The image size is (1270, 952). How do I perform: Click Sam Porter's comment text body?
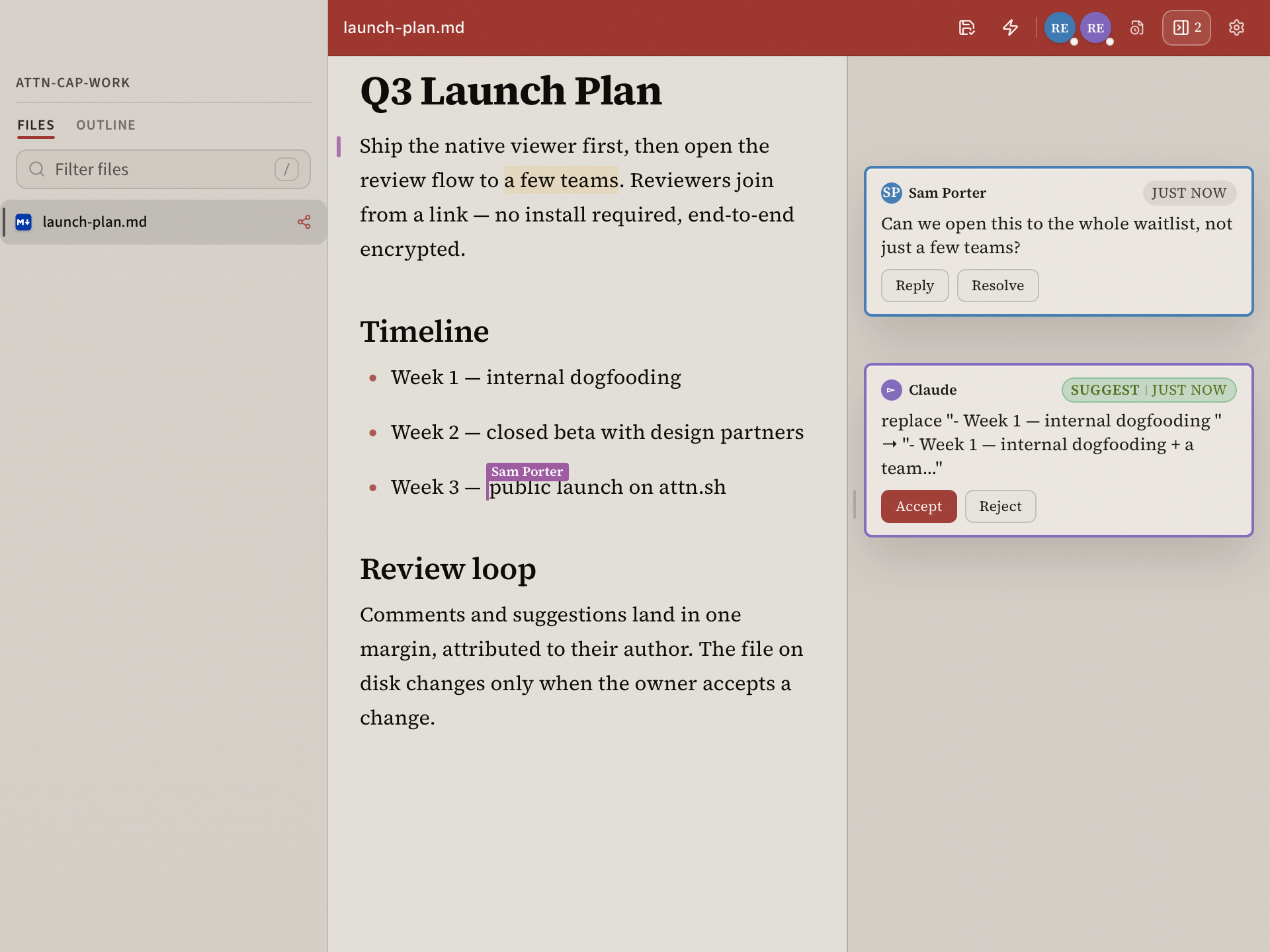1056,235
